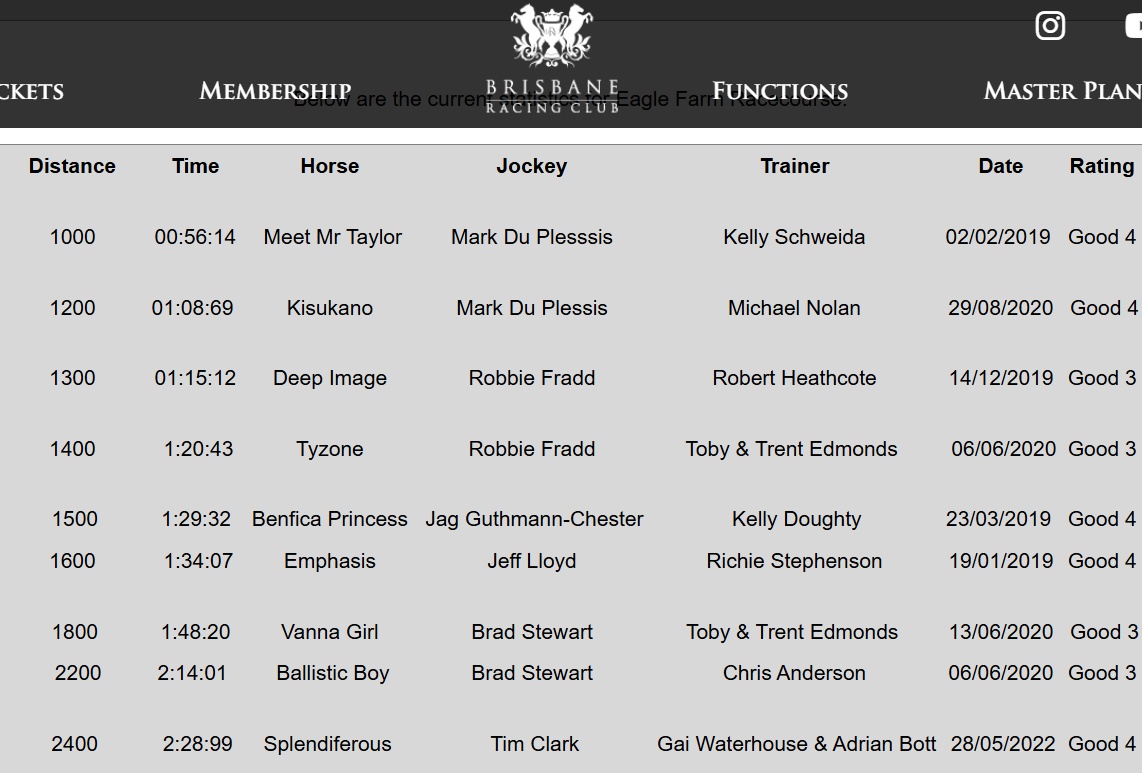Sort records by the Date column header

[x=1000, y=166]
